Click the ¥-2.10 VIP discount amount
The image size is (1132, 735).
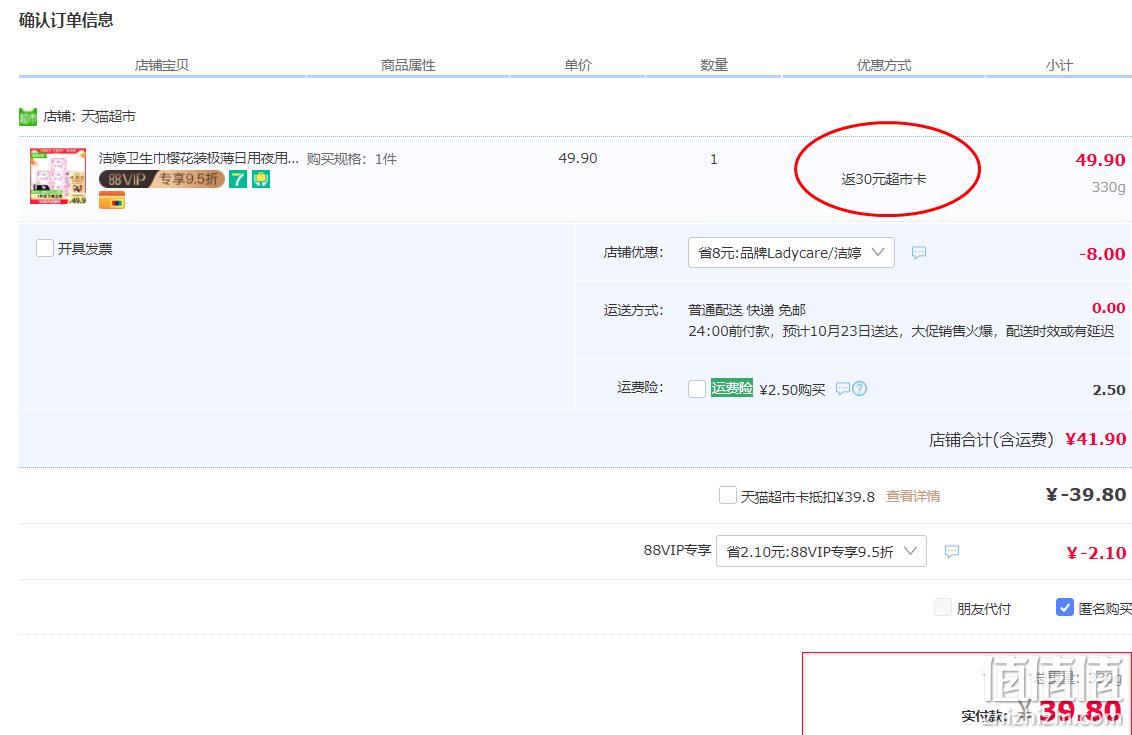tap(1096, 553)
